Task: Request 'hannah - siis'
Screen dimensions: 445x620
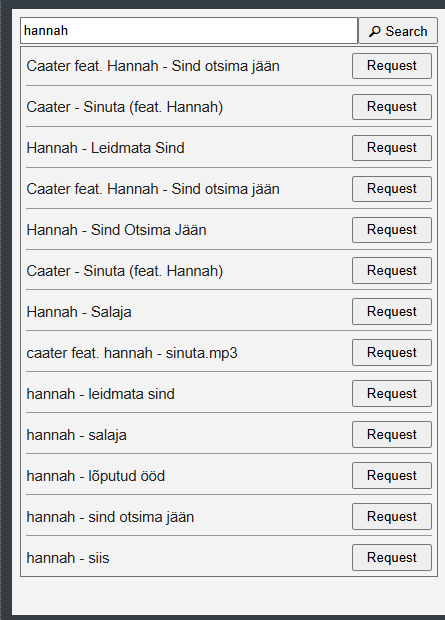Action: pyautogui.click(x=392, y=558)
